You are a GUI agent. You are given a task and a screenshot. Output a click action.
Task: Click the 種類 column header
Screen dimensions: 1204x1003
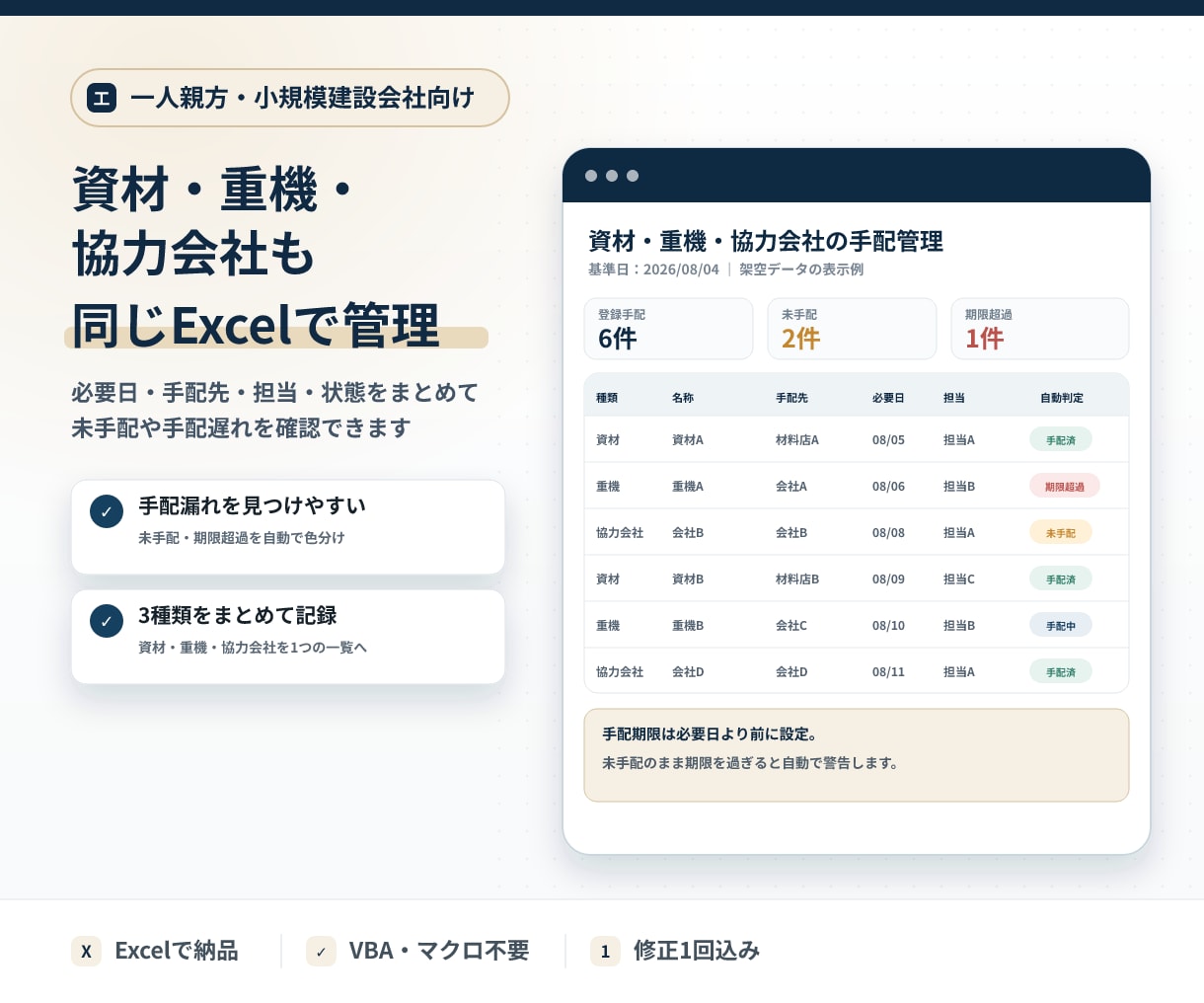coord(607,398)
